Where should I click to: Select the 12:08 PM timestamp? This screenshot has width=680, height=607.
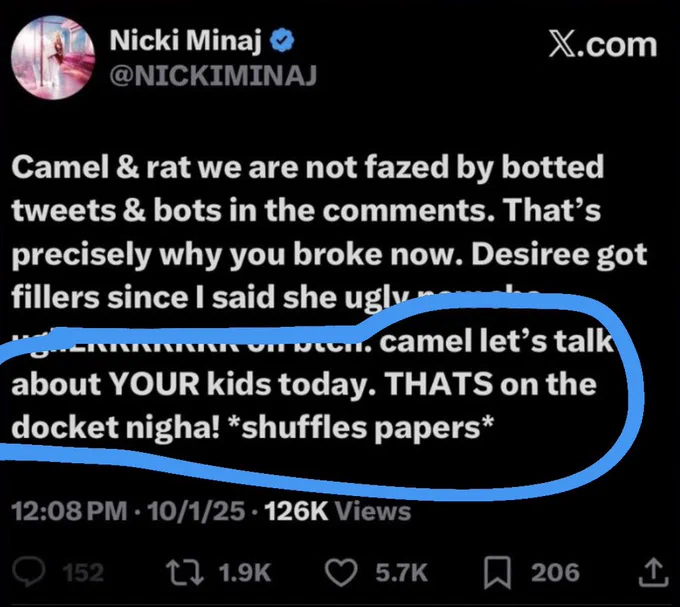click(x=69, y=511)
